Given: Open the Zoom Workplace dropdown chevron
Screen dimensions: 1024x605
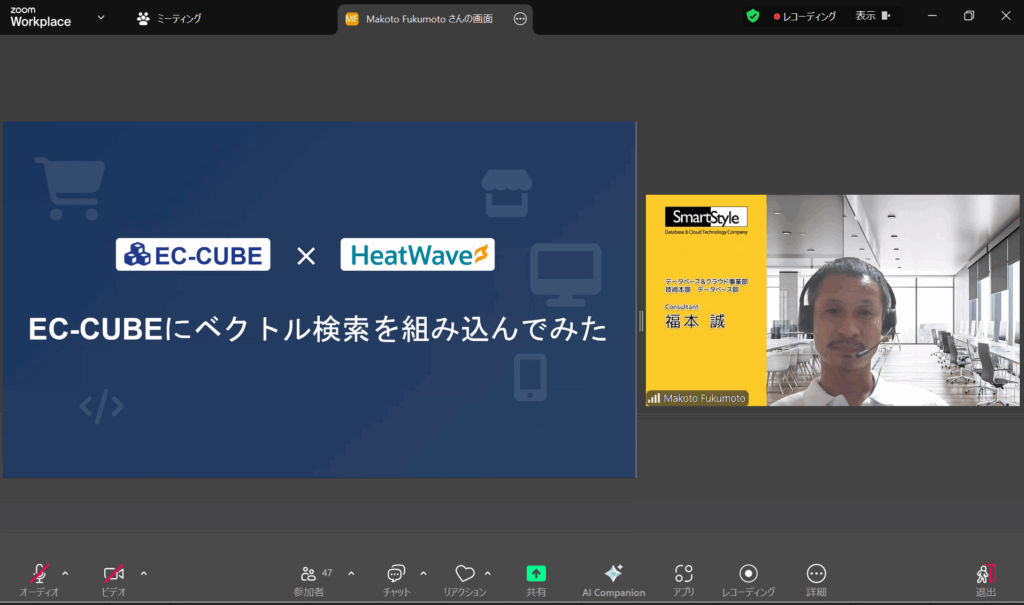Looking at the screenshot, I should [x=101, y=18].
